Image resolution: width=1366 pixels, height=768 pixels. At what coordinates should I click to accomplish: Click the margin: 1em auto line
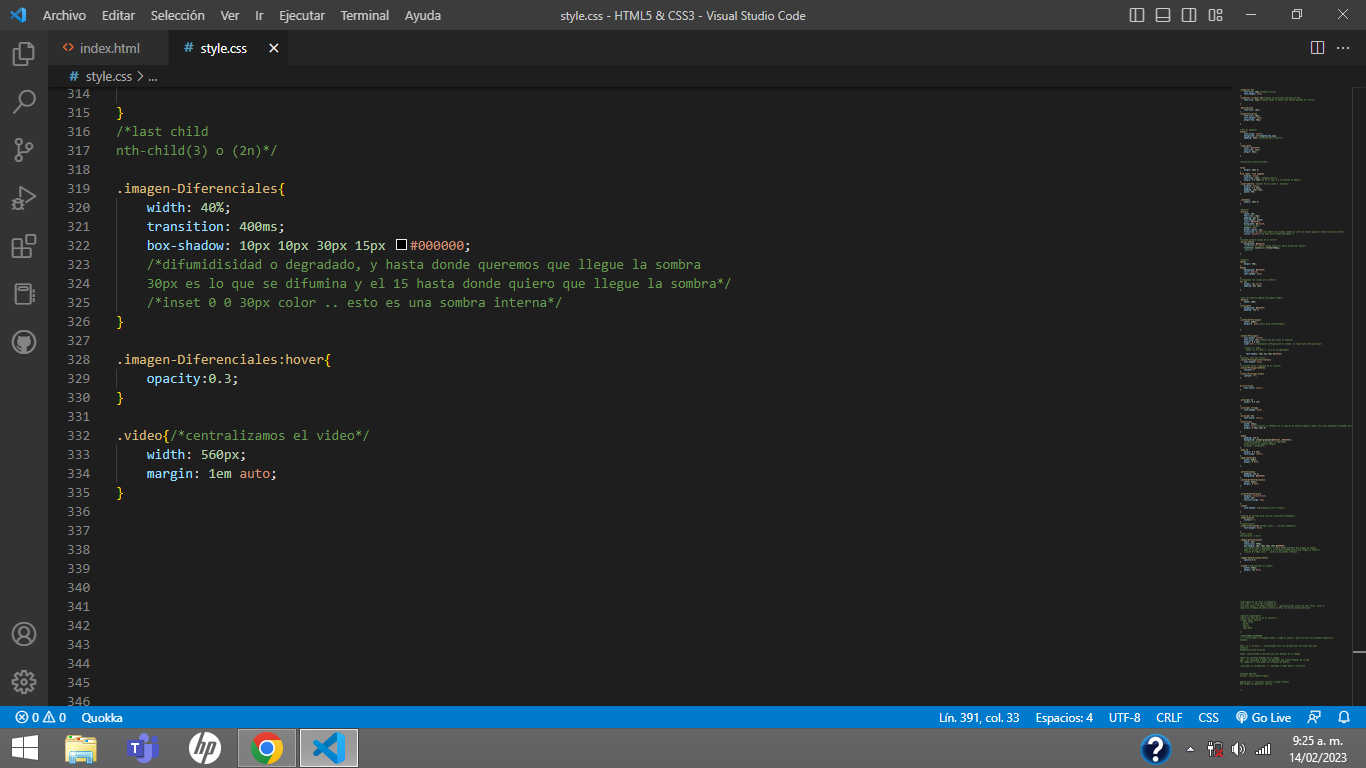211,473
